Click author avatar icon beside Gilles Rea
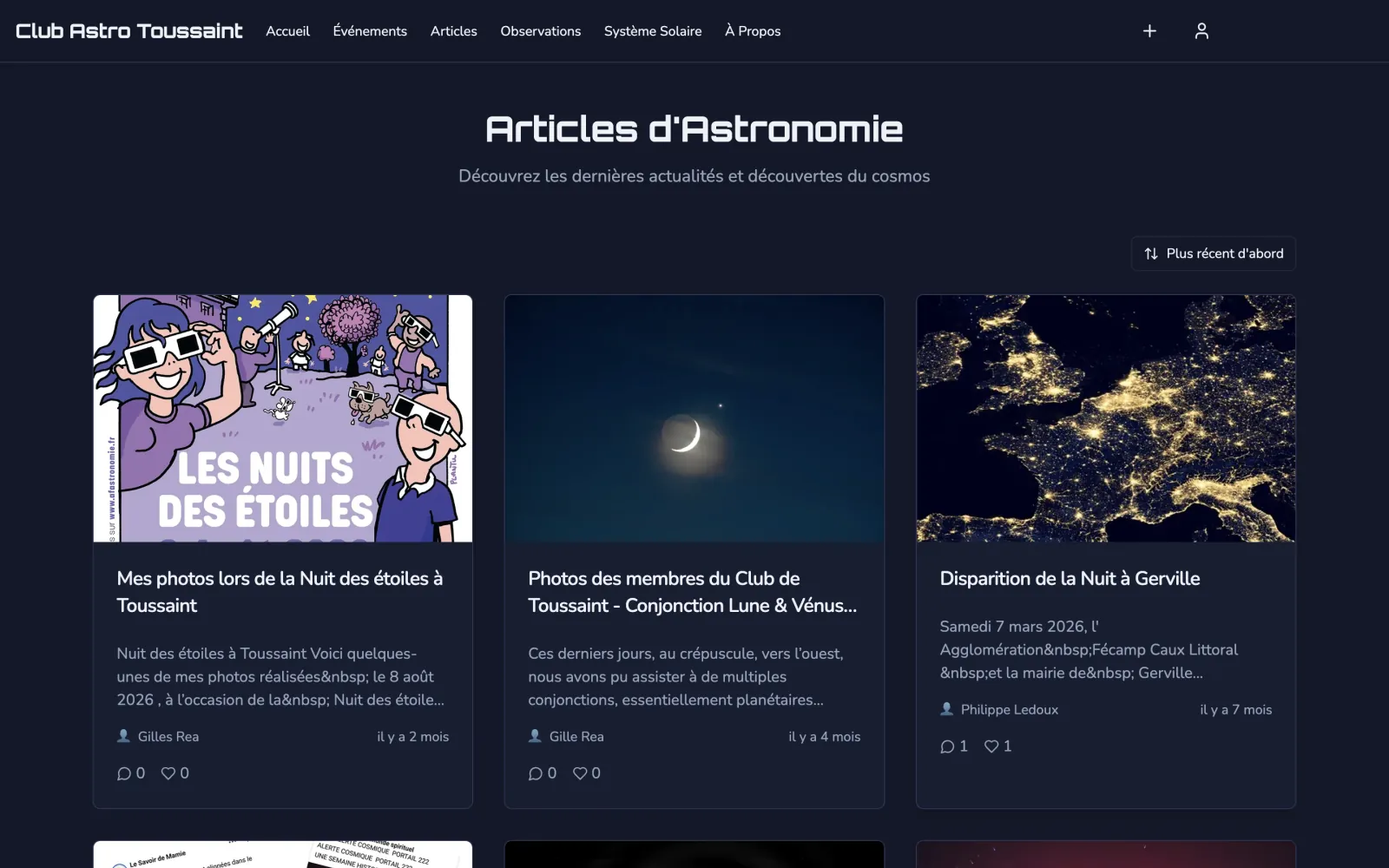 point(123,736)
